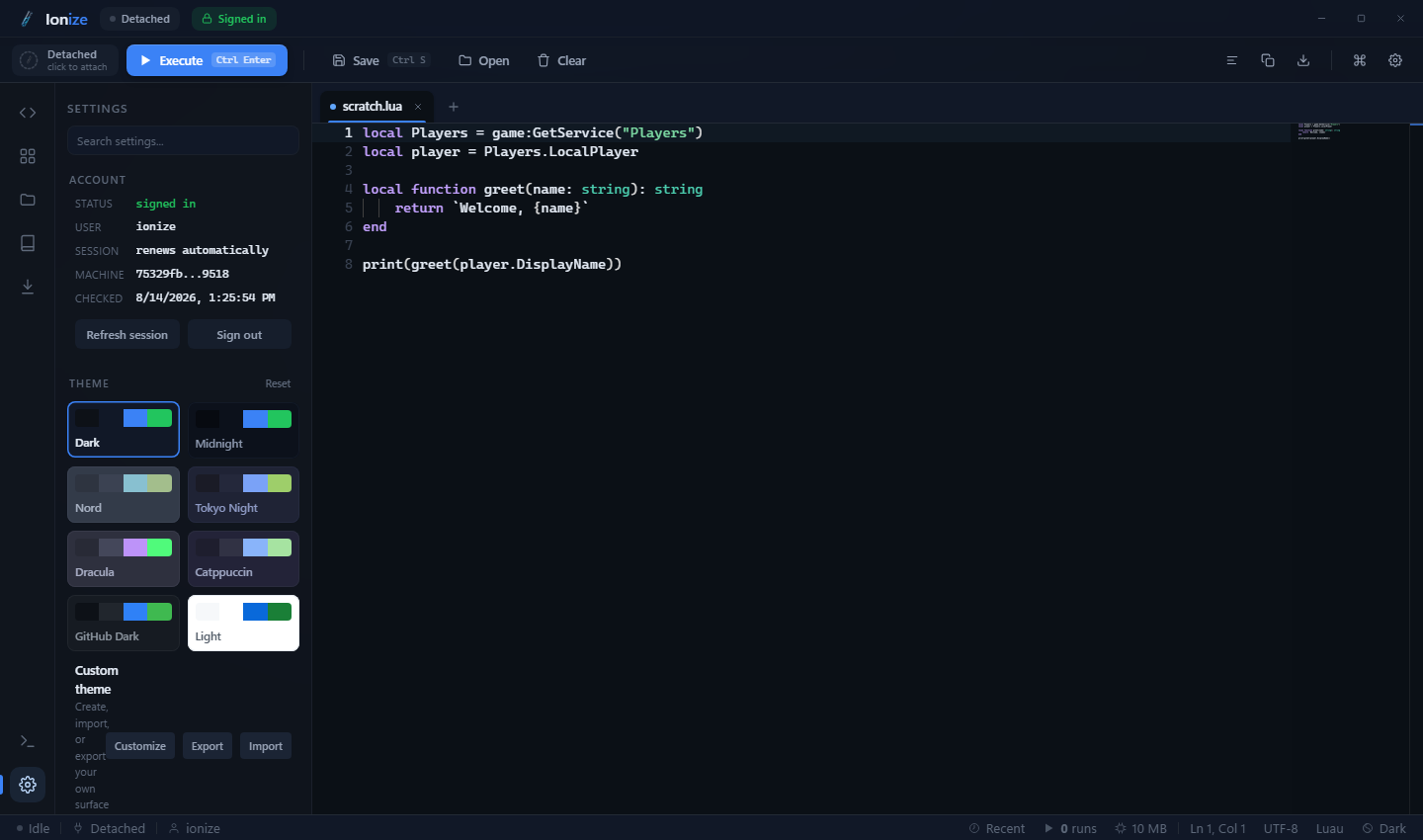Click UTF-8 encoding in status bar
1423x840 pixels.
click(x=1281, y=828)
